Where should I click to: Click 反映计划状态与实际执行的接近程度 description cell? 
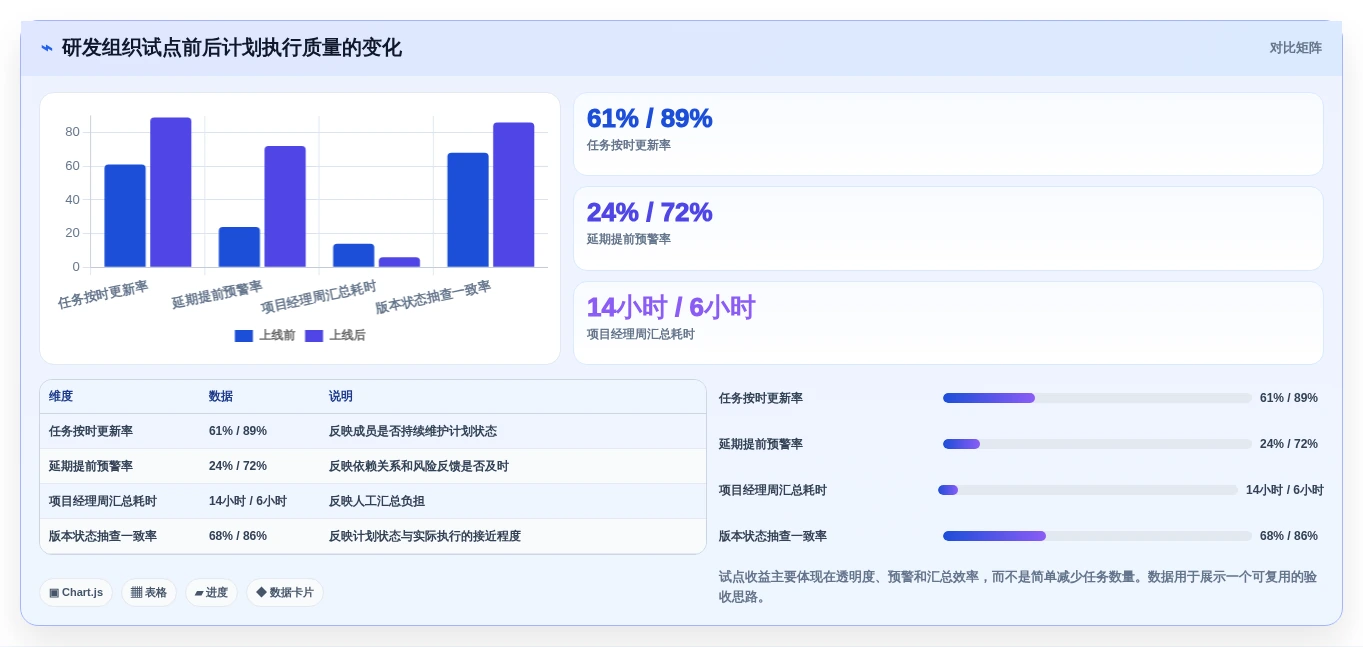[x=425, y=536]
